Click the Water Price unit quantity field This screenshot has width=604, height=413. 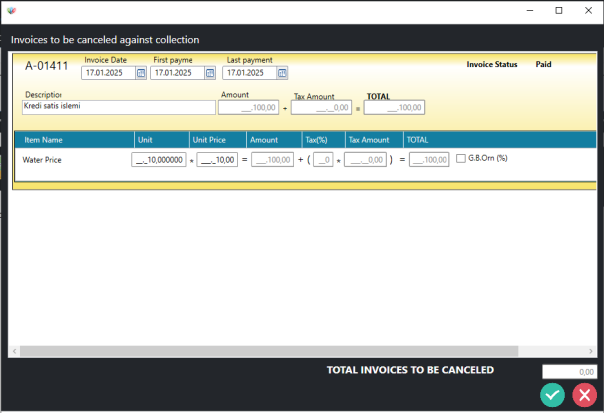coord(159,159)
